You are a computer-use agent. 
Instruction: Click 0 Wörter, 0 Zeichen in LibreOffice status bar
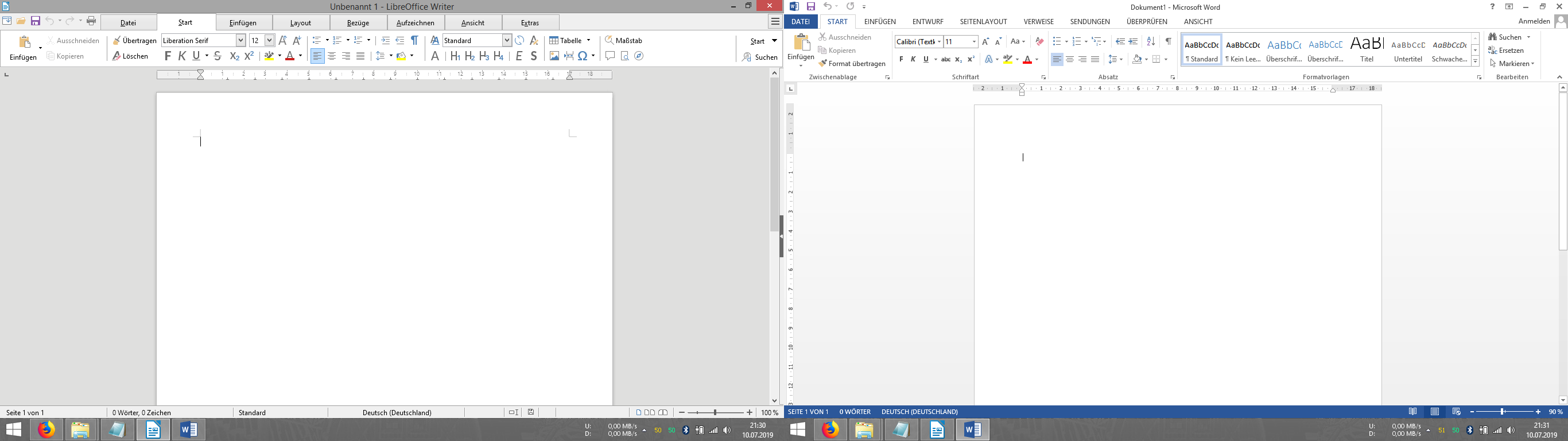[x=142, y=412]
